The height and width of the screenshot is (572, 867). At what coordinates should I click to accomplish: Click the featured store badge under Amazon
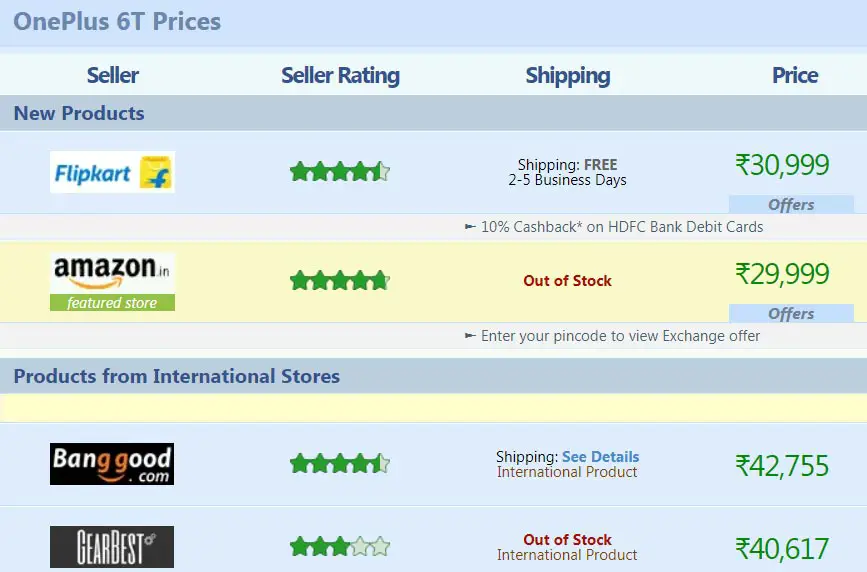[x=112, y=303]
